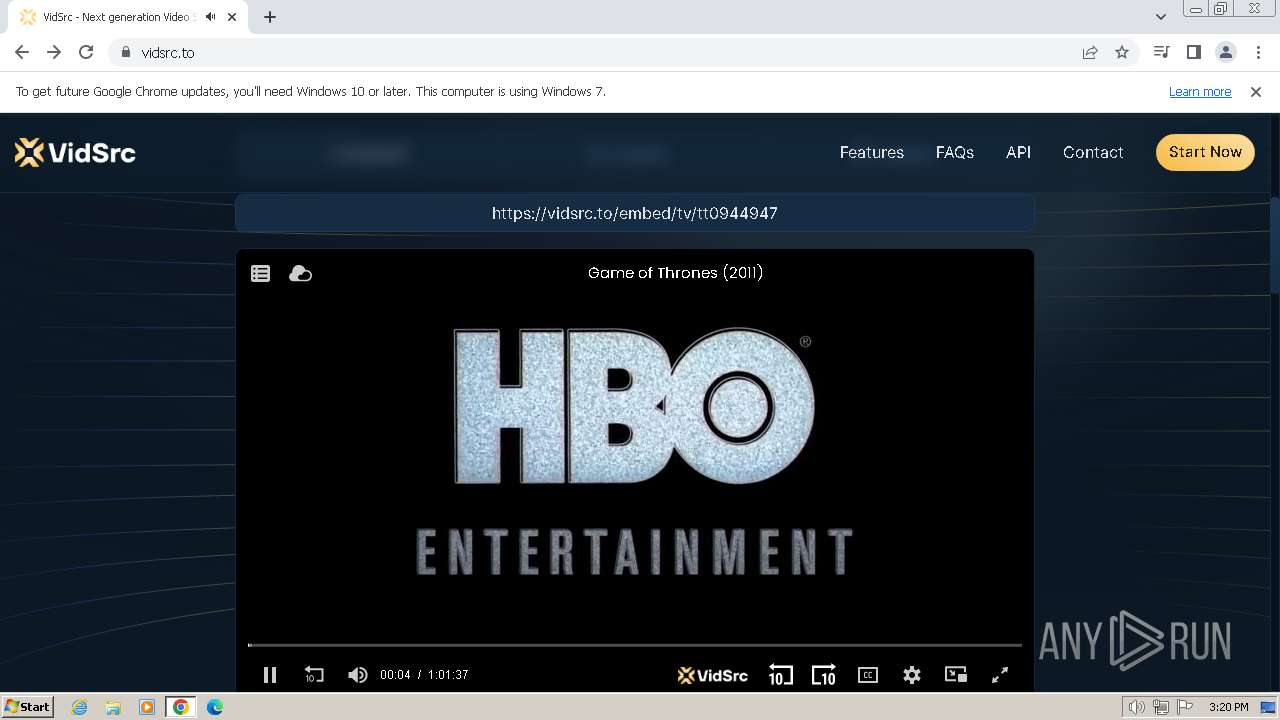This screenshot has height=720, width=1280.
Task: Pause the Game of Thrones video
Action: [270, 675]
